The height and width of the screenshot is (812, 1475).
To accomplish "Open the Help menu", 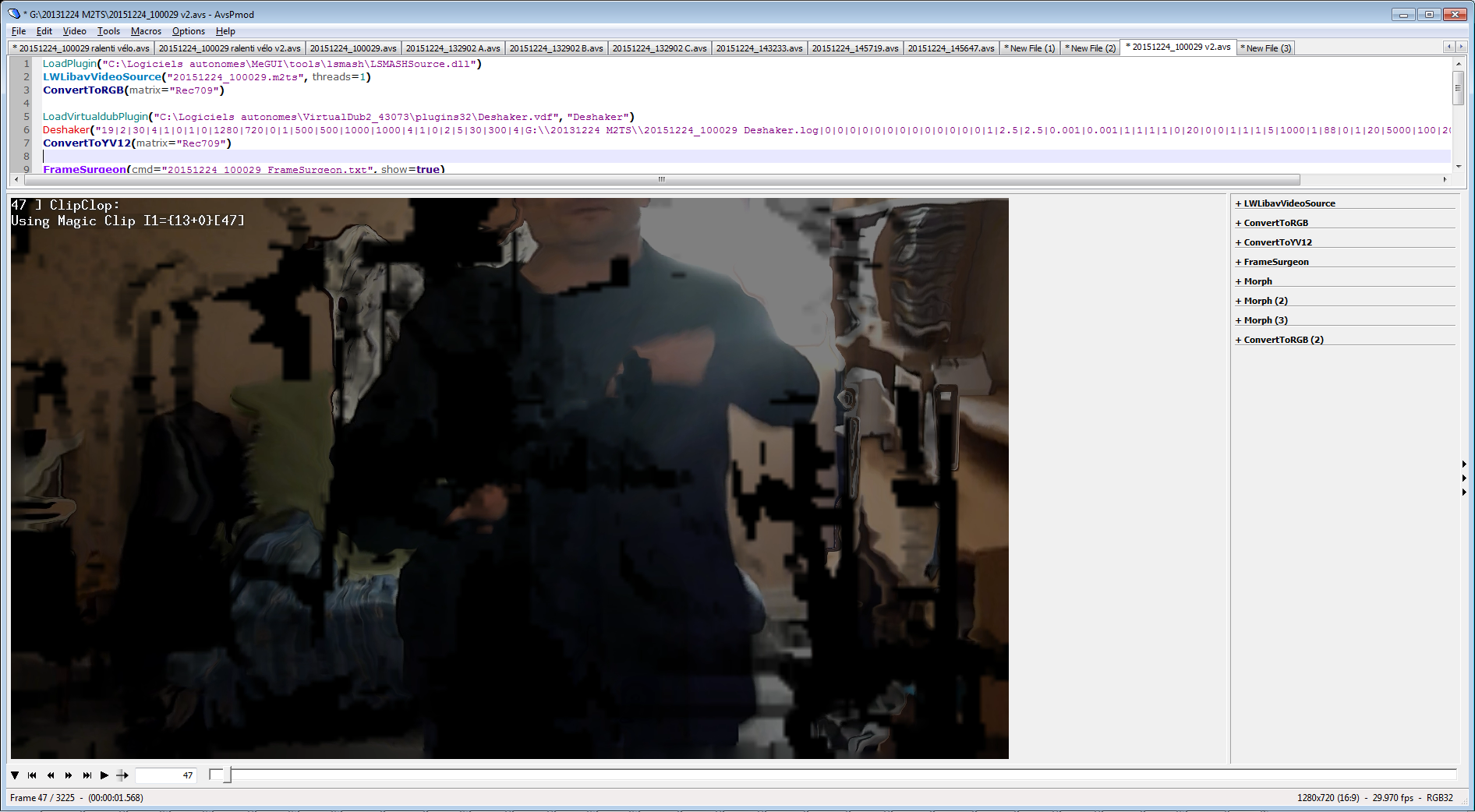I will click(x=225, y=31).
